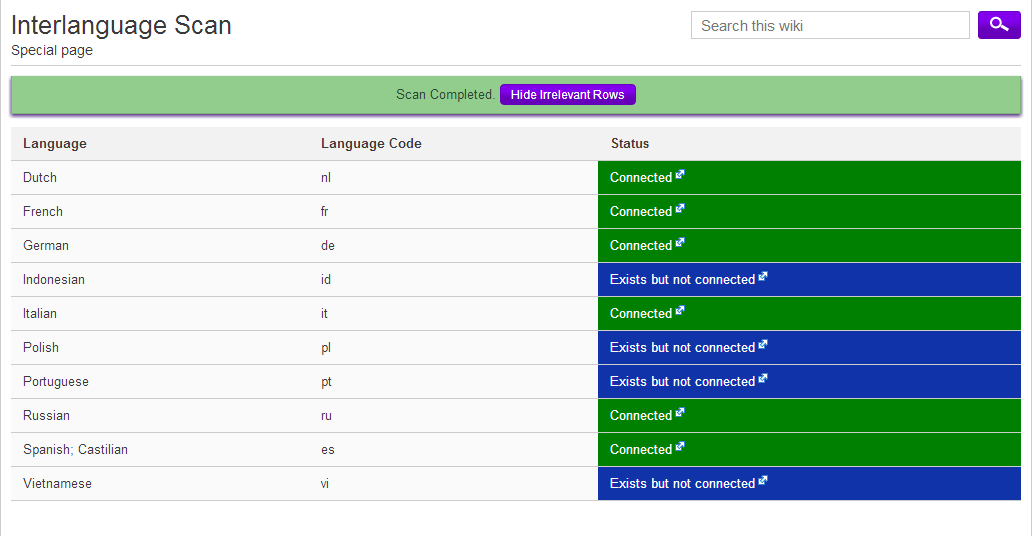Click external link icon in Russian row
Viewport: 1032px width, 536px height.
coord(680,413)
